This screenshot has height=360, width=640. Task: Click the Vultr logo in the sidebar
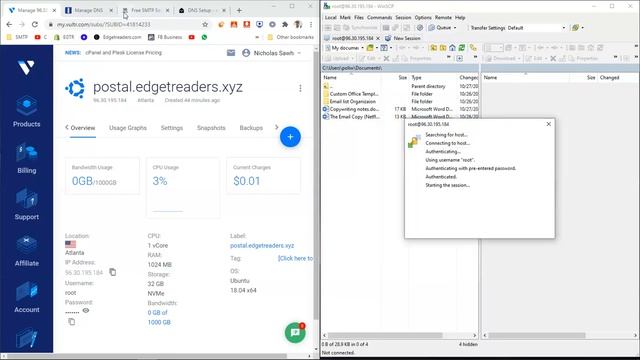[x=26, y=67]
